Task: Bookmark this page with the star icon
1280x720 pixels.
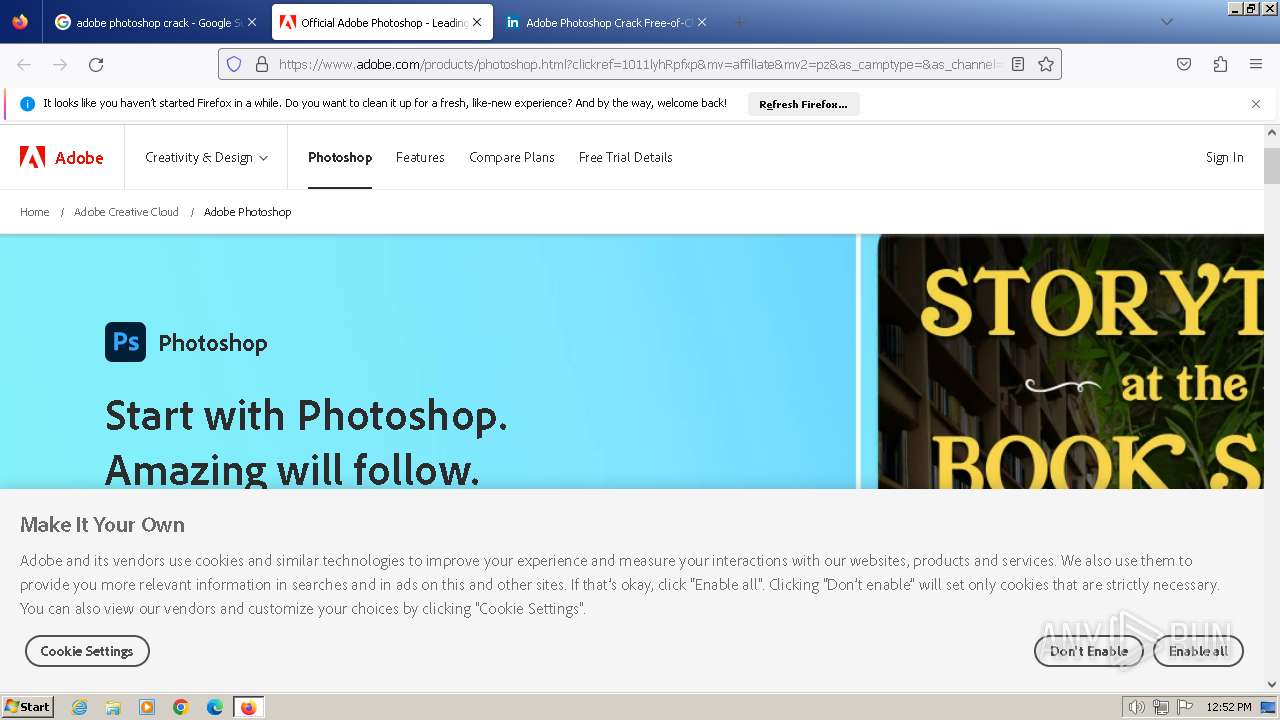Action: point(1046,64)
